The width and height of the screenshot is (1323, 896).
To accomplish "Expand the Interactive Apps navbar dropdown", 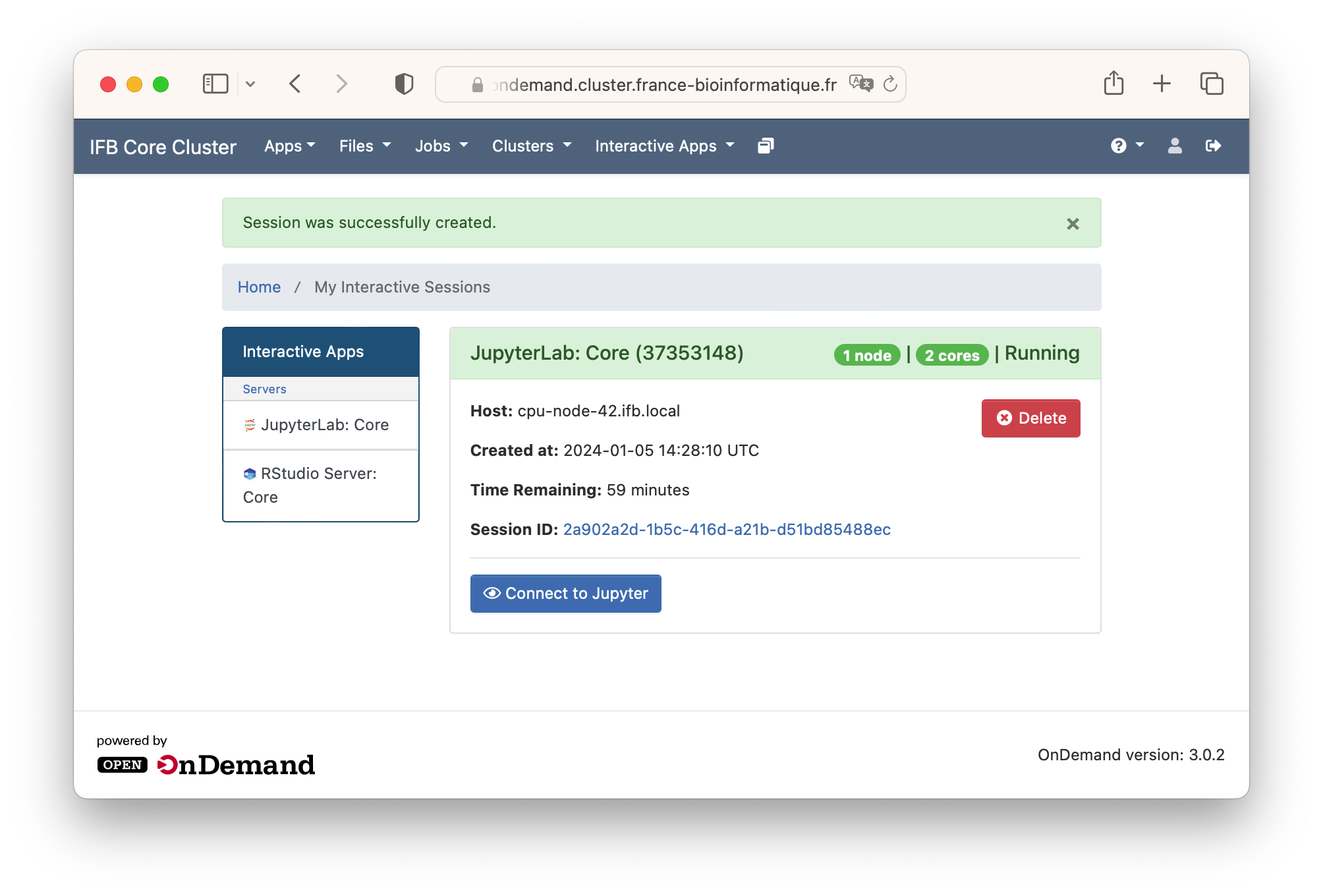I will (x=664, y=146).
